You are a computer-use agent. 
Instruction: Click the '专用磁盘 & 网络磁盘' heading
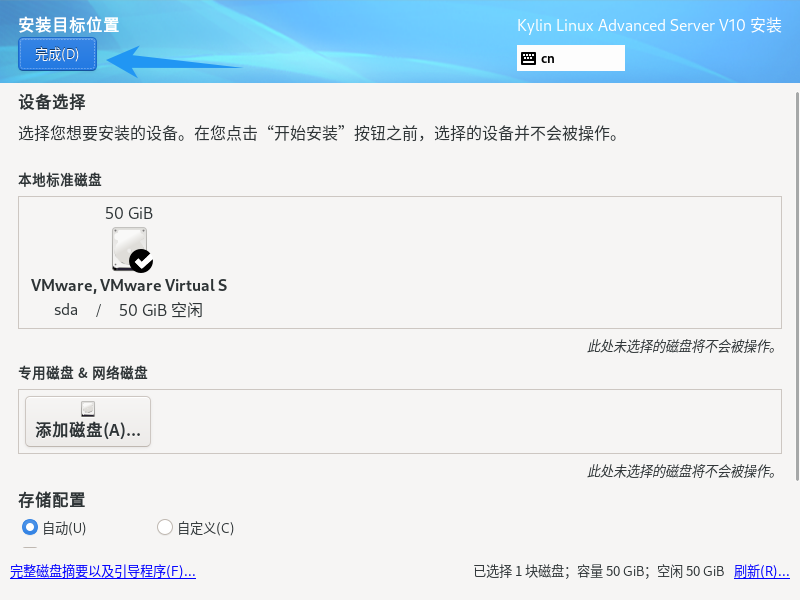point(83,373)
